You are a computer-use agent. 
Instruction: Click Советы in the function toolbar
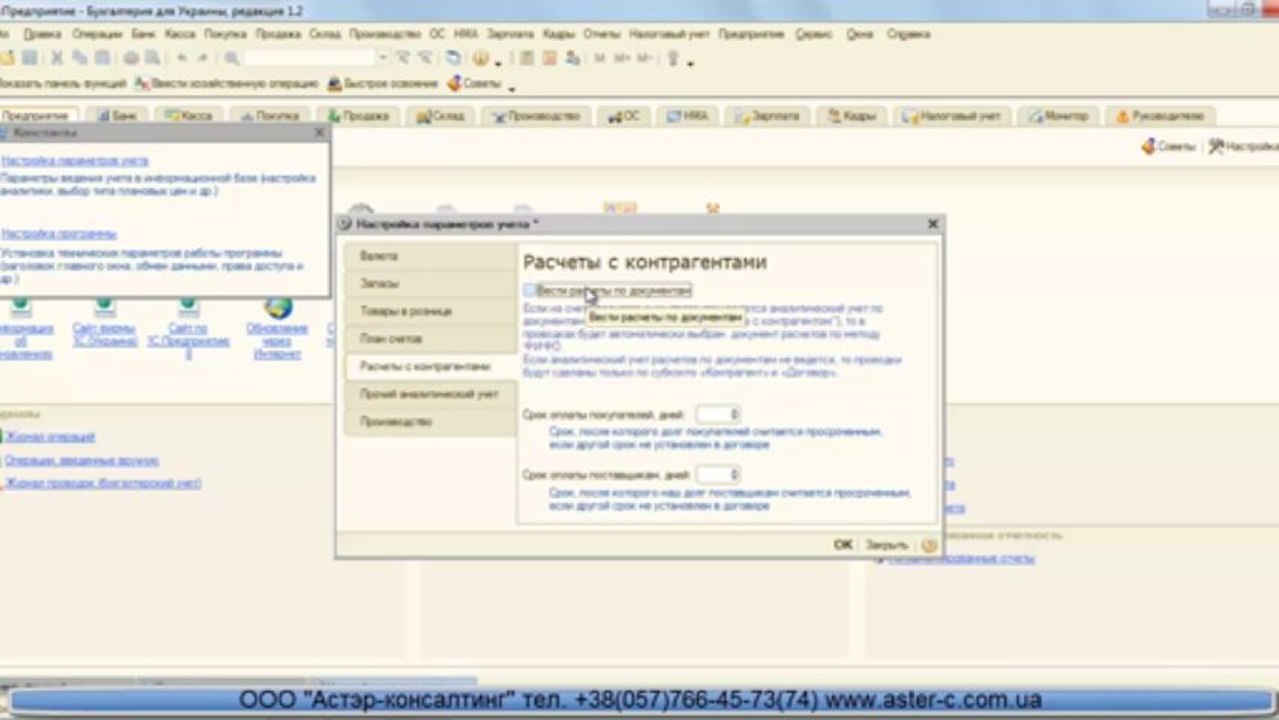pos(475,84)
